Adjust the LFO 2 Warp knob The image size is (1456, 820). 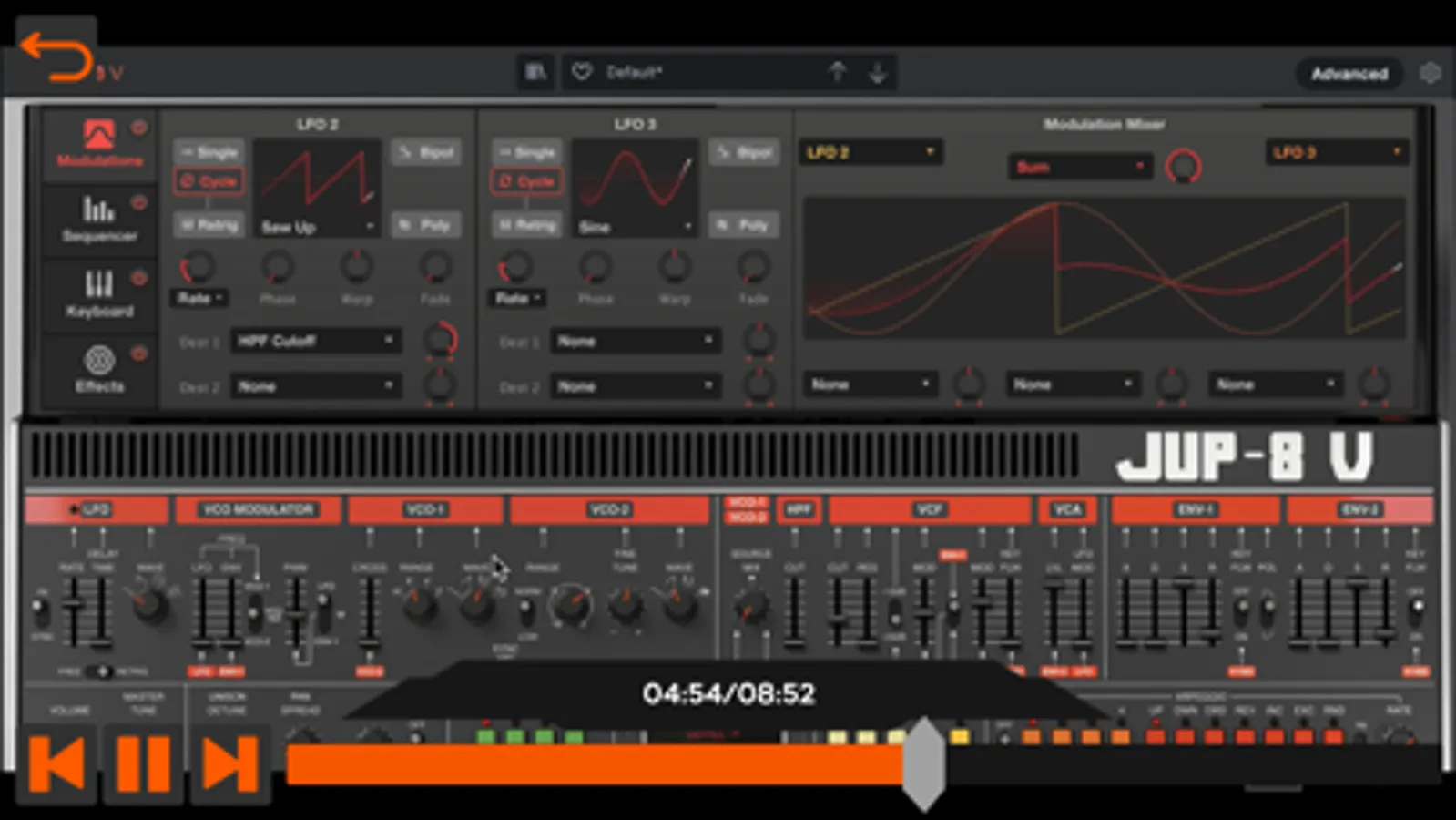click(356, 267)
